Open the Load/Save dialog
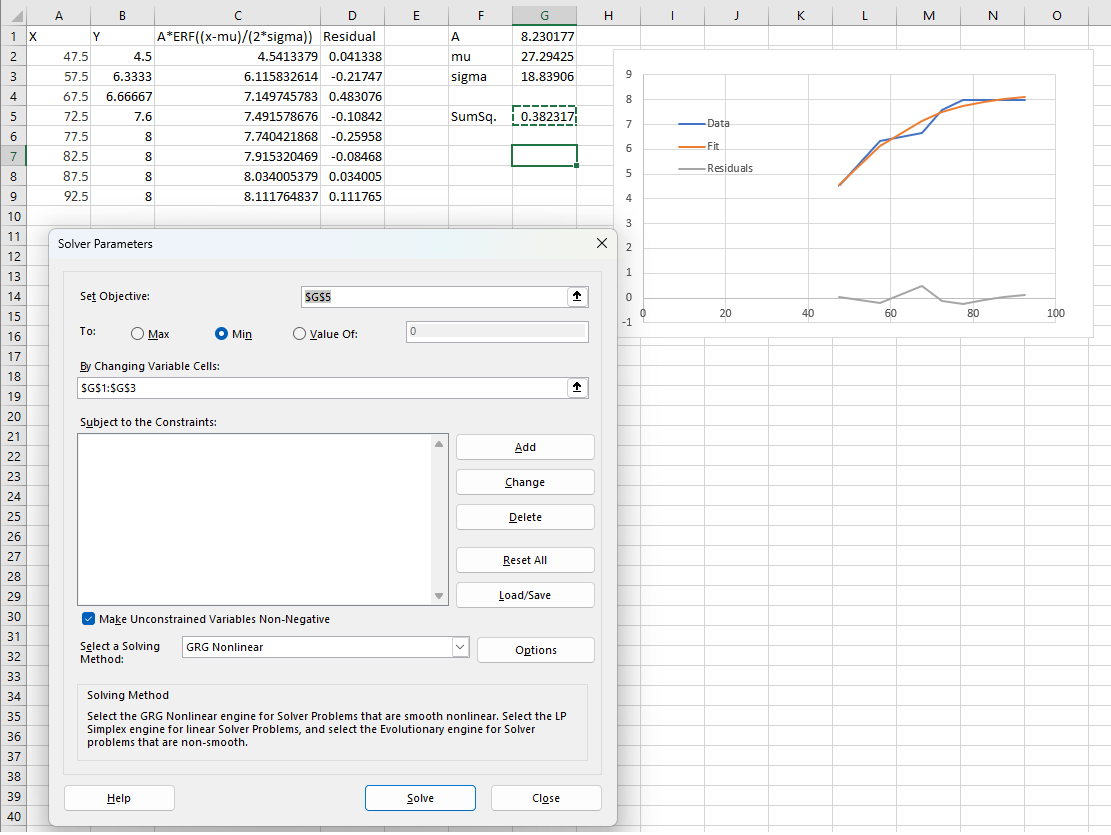Screen dimensions: 1111x835 point(524,595)
